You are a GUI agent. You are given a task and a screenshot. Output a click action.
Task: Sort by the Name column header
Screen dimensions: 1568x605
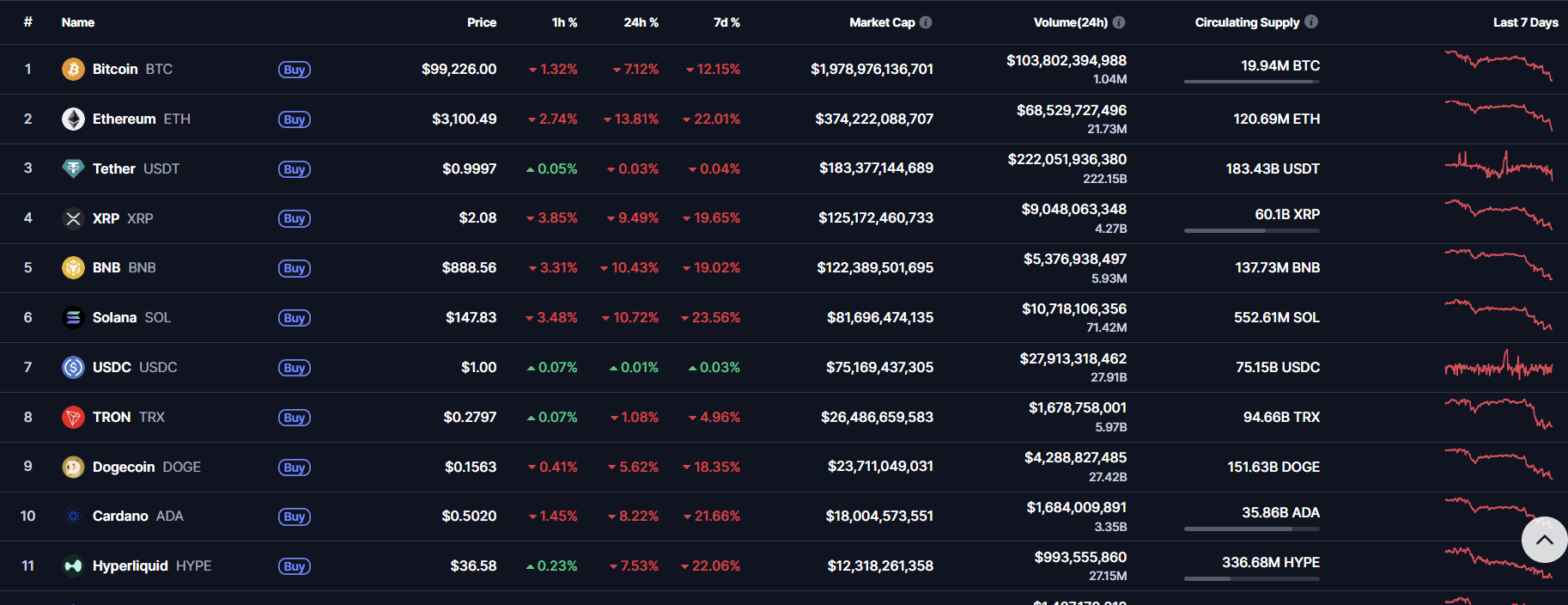click(78, 22)
